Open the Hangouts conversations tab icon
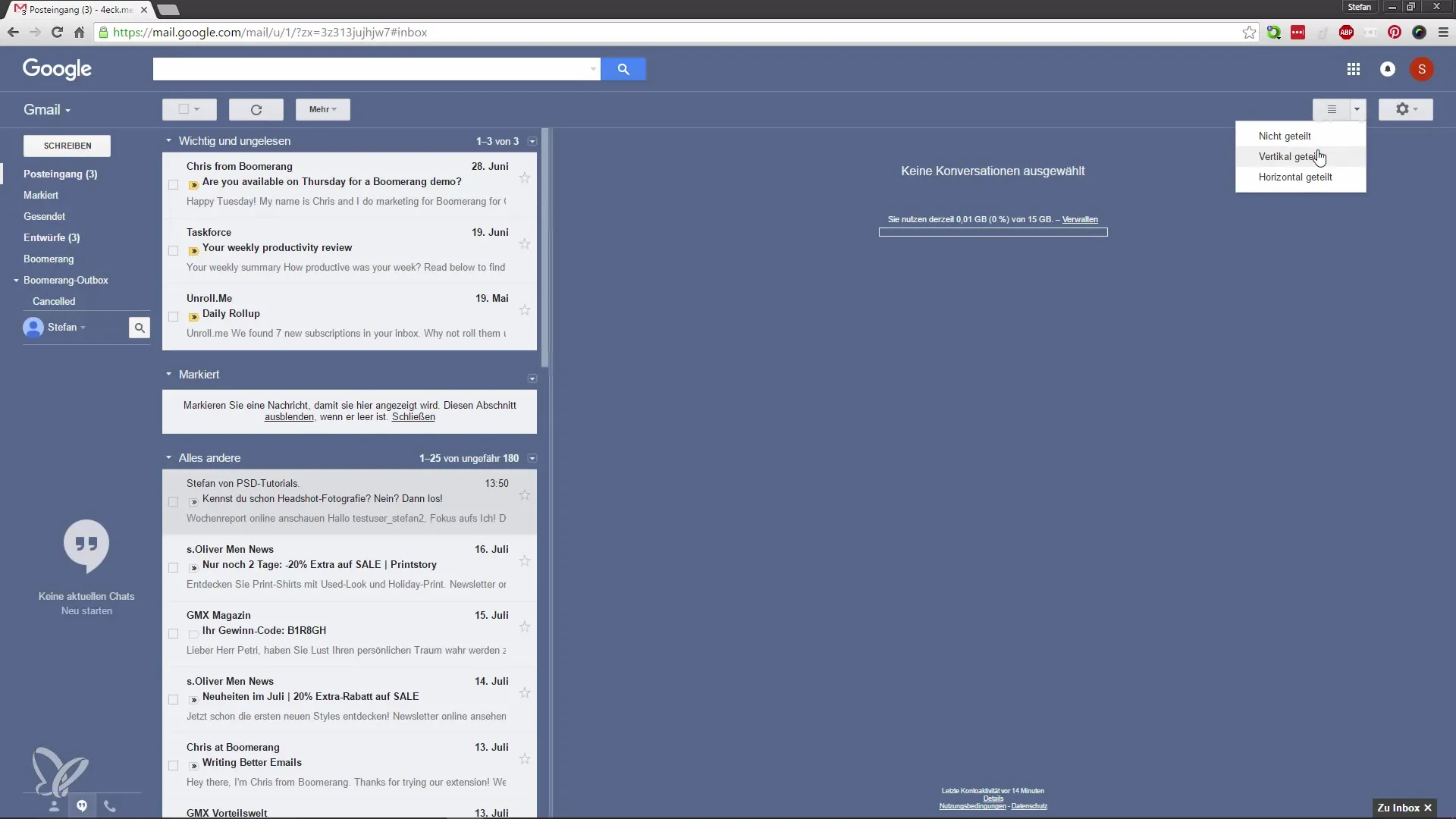The height and width of the screenshot is (819, 1456). pyautogui.click(x=82, y=806)
